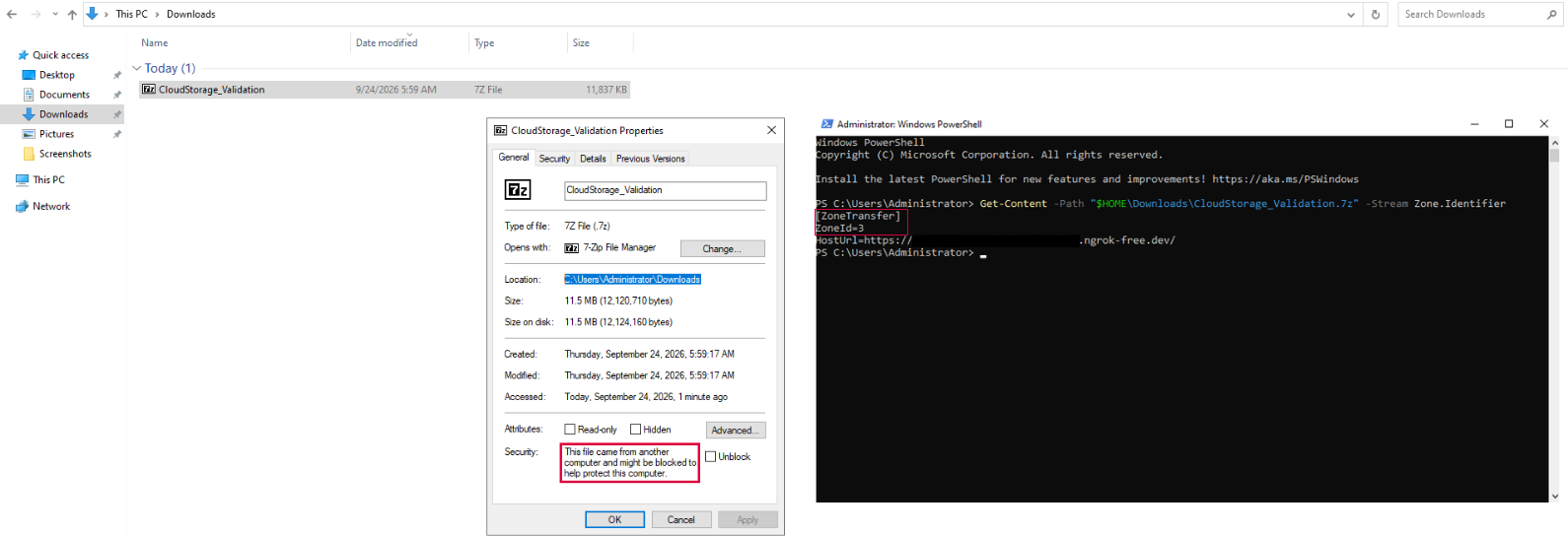Select 'Downloads' in the address breadcrumb

click(191, 14)
